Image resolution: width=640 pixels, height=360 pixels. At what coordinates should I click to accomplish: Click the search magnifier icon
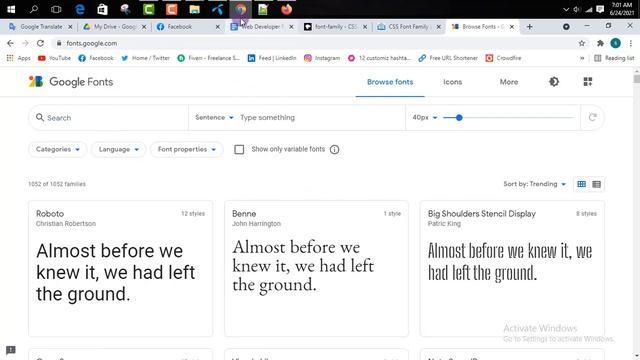(x=40, y=118)
